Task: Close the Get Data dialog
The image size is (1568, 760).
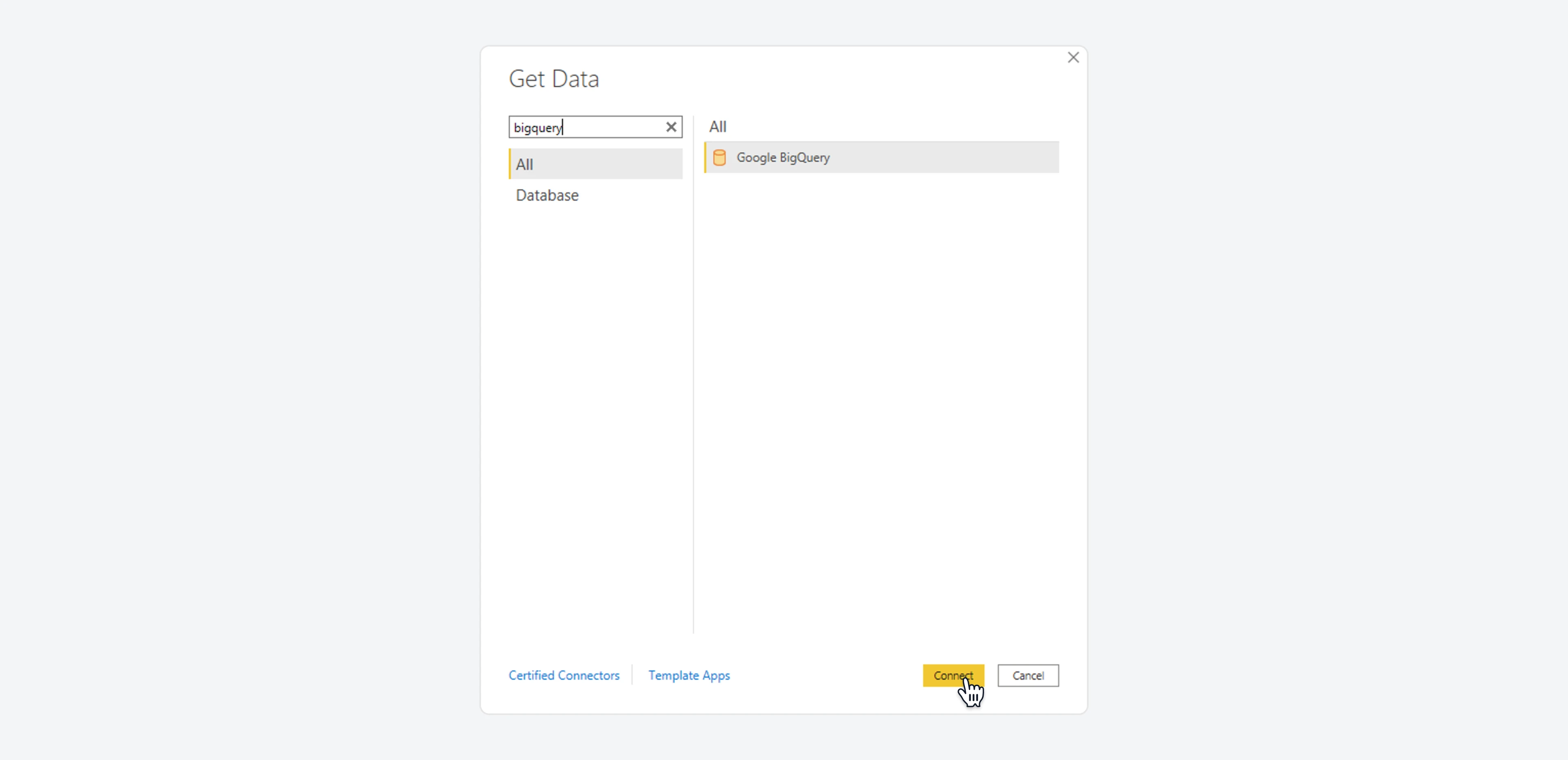Action: point(1073,57)
